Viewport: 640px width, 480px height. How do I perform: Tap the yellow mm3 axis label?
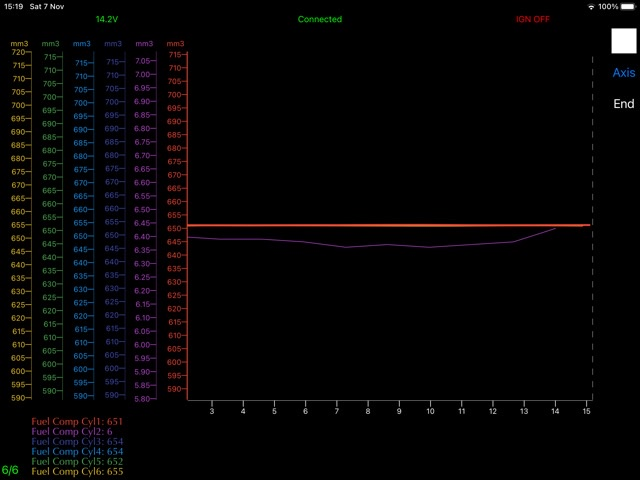[19, 44]
